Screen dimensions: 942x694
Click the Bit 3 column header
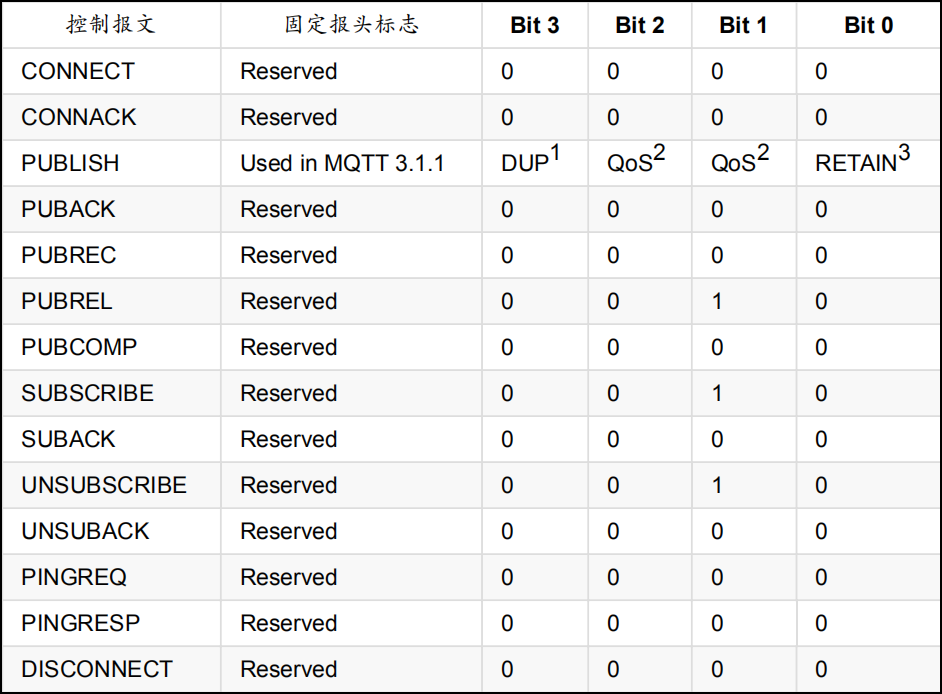coord(534,26)
